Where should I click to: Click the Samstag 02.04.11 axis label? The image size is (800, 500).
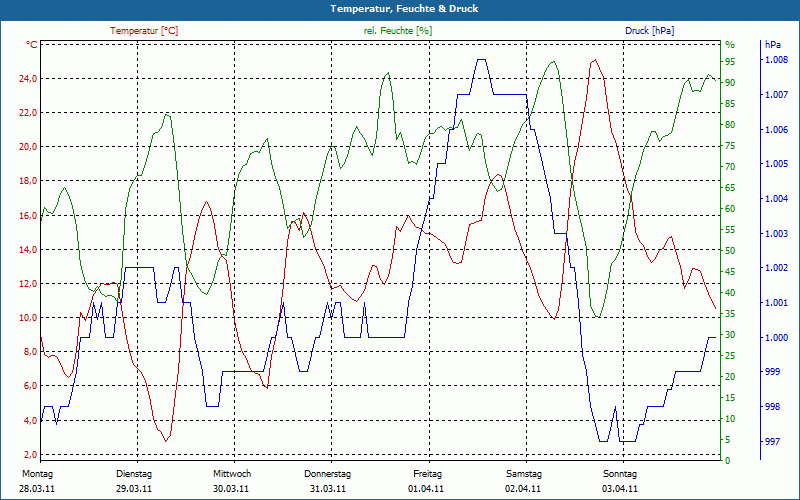tap(523, 481)
